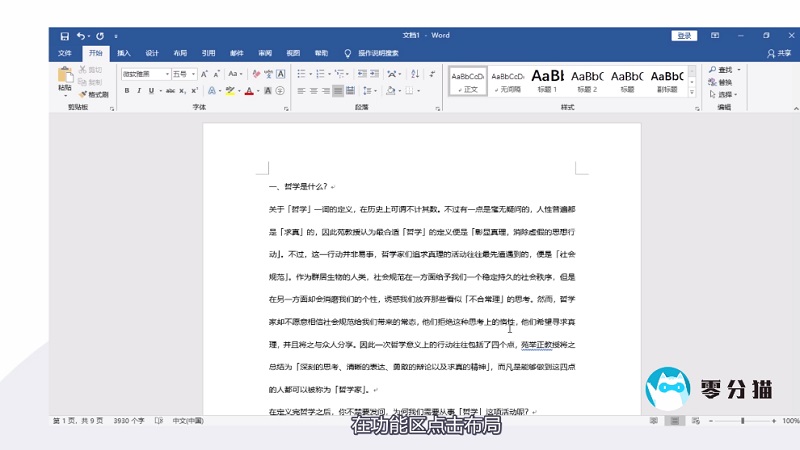Click the Replace (替换) icon
Viewport: 800px width, 450px height.
[x=720, y=82]
